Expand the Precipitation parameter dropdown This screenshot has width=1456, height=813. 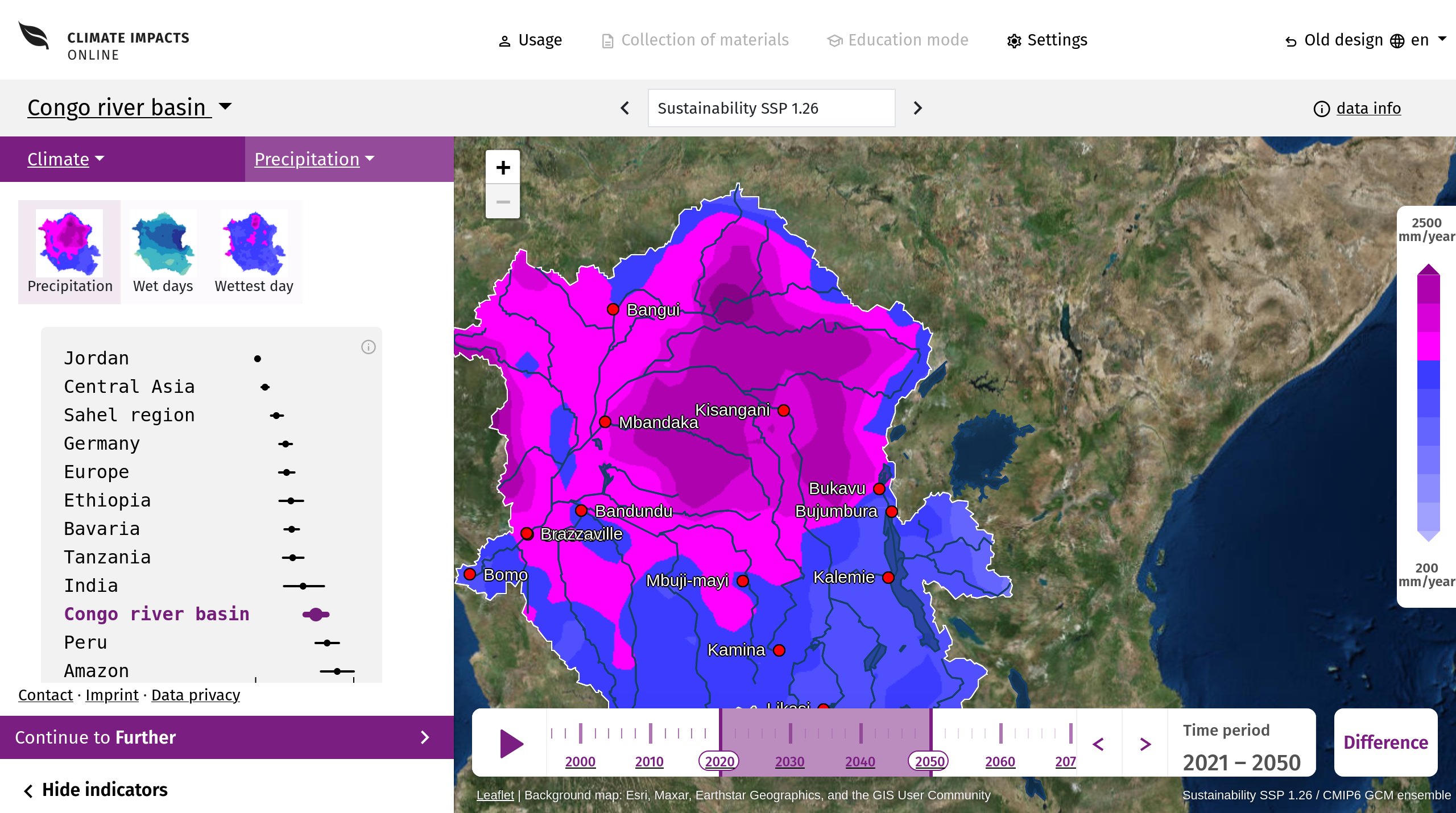[315, 159]
